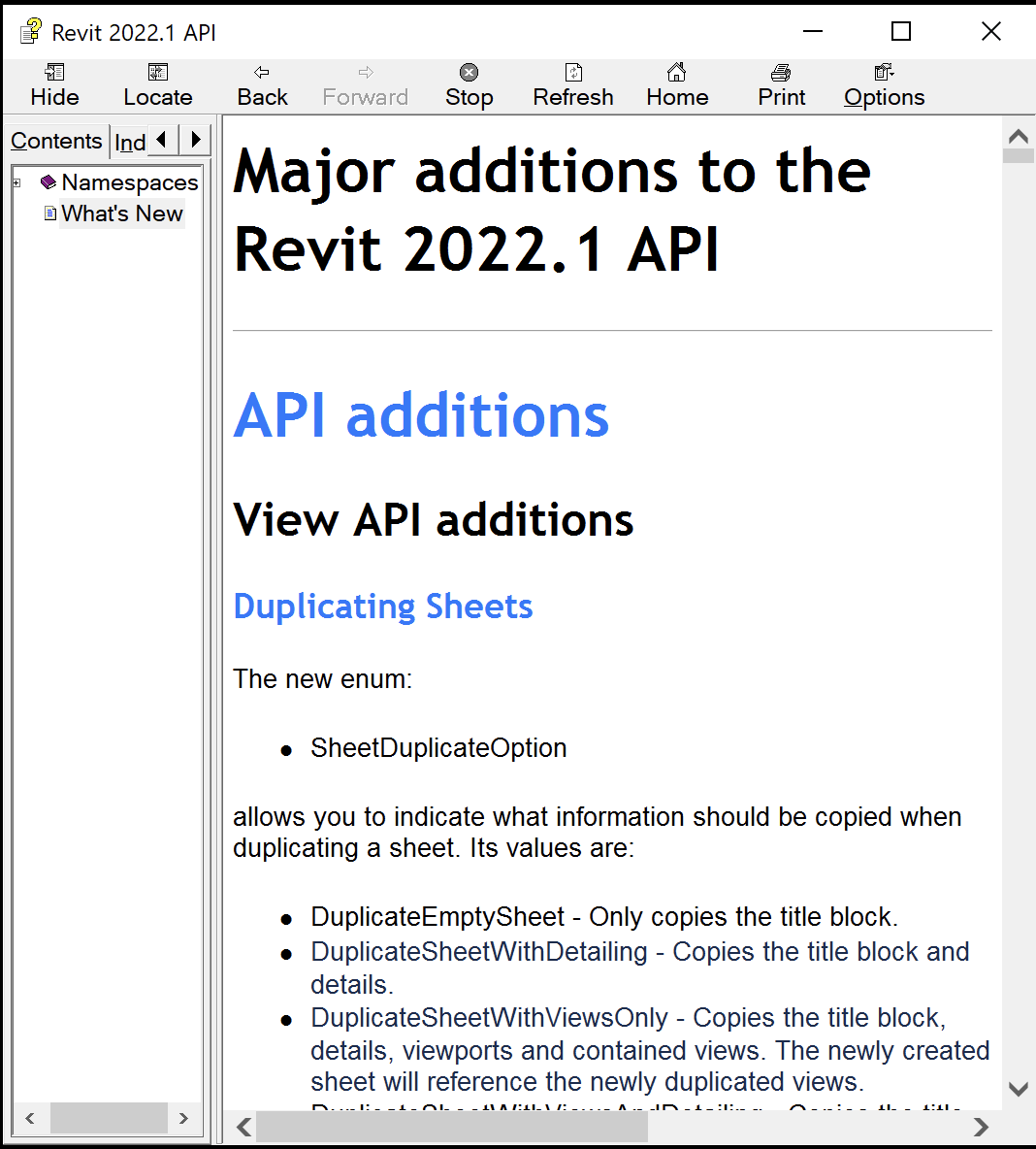Click the down arrow of the vertical scrollbar

[x=1018, y=1089]
